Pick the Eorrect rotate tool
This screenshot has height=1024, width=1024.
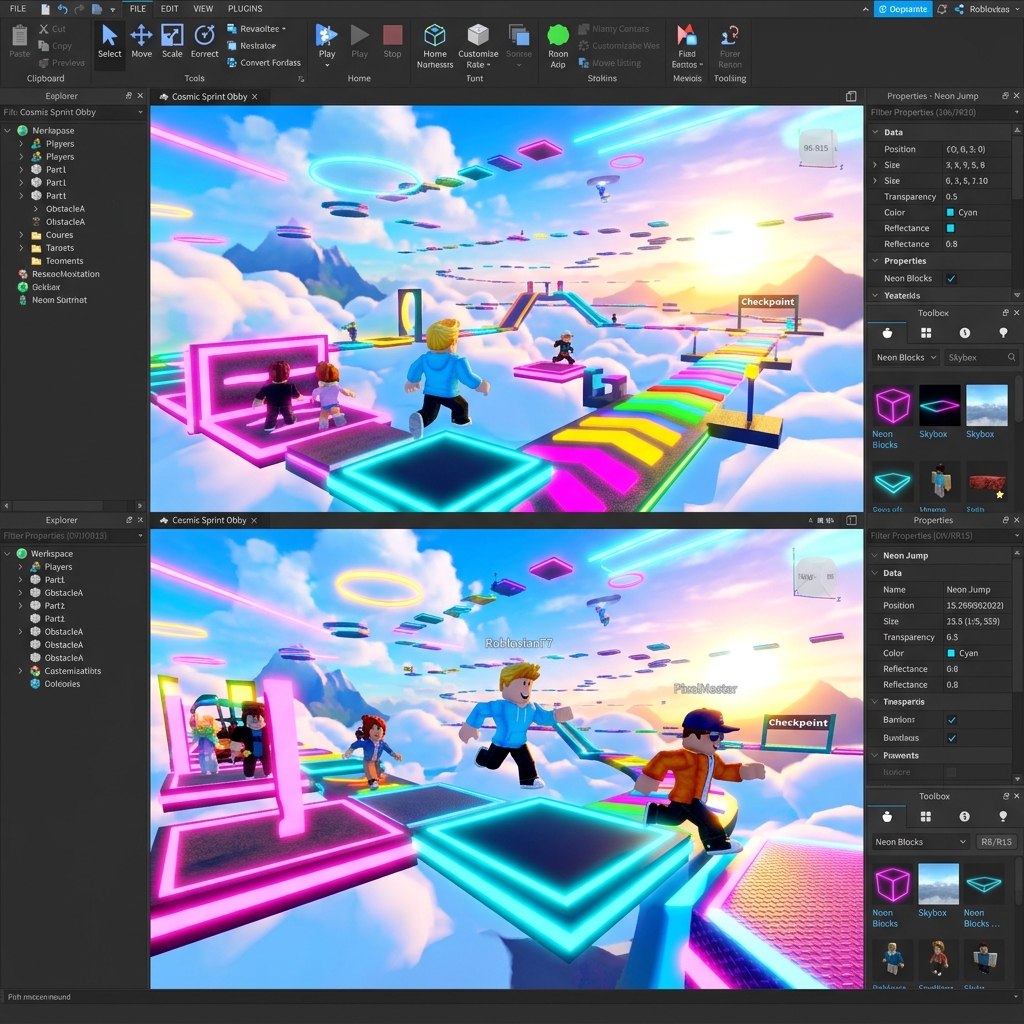click(204, 41)
